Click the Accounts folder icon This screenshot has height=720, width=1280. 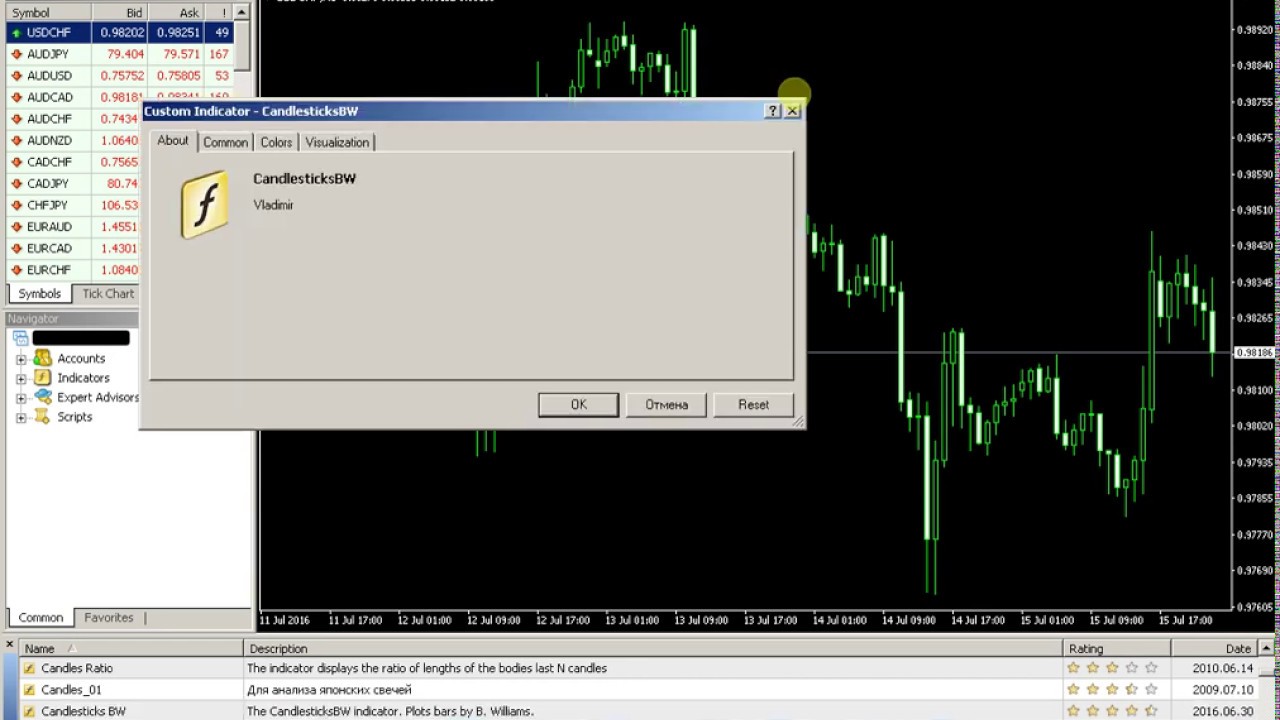click(x=42, y=358)
